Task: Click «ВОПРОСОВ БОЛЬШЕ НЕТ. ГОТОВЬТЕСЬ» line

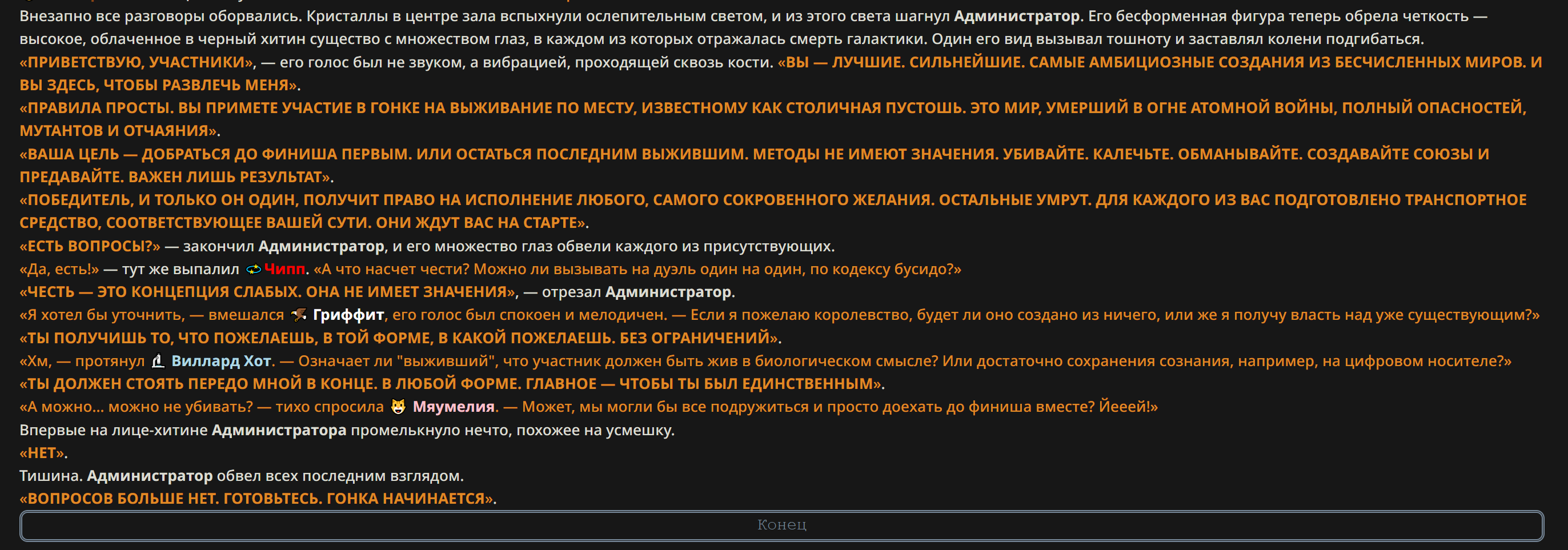Action: pyautogui.click(x=258, y=498)
